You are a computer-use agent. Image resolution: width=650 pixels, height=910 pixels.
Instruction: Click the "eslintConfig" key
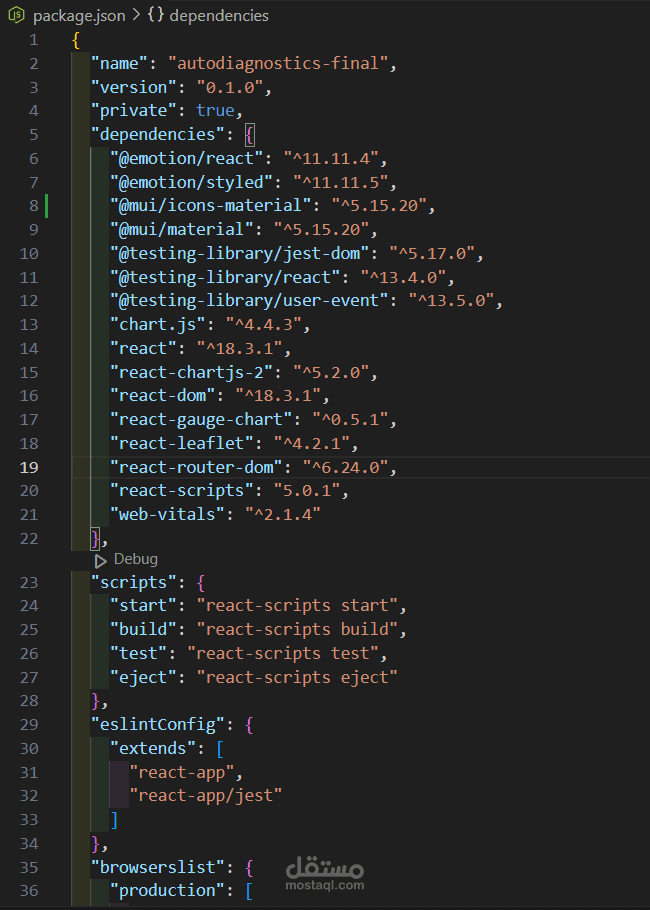point(158,725)
